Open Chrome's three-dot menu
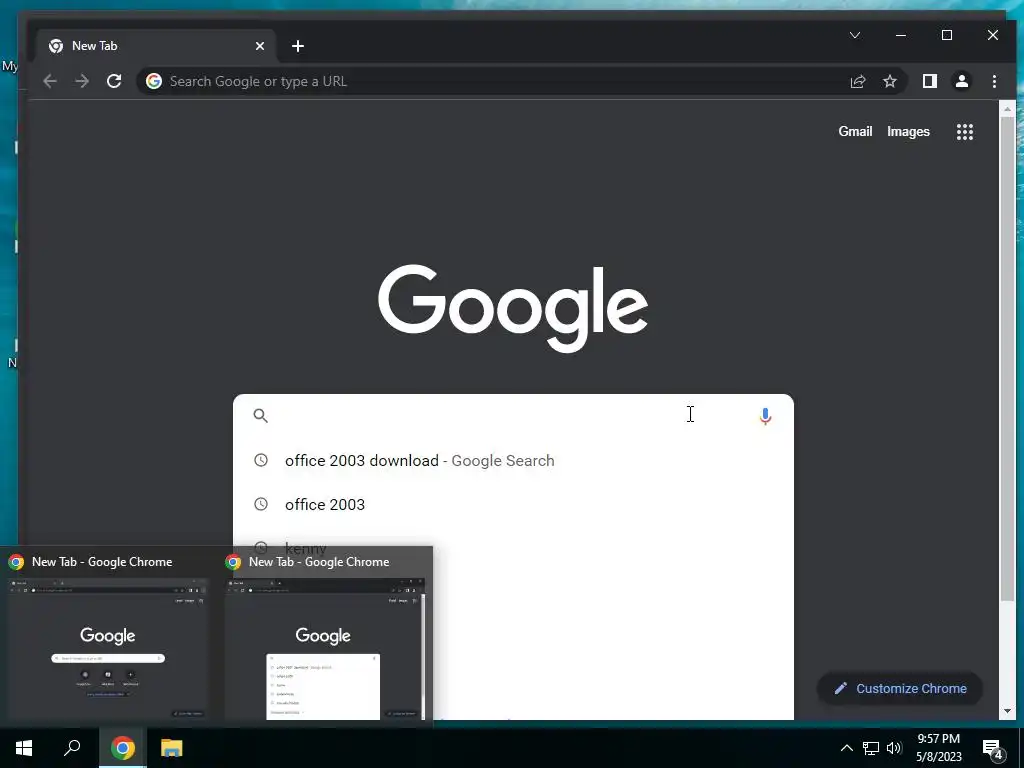1024x768 pixels. [x=994, y=81]
